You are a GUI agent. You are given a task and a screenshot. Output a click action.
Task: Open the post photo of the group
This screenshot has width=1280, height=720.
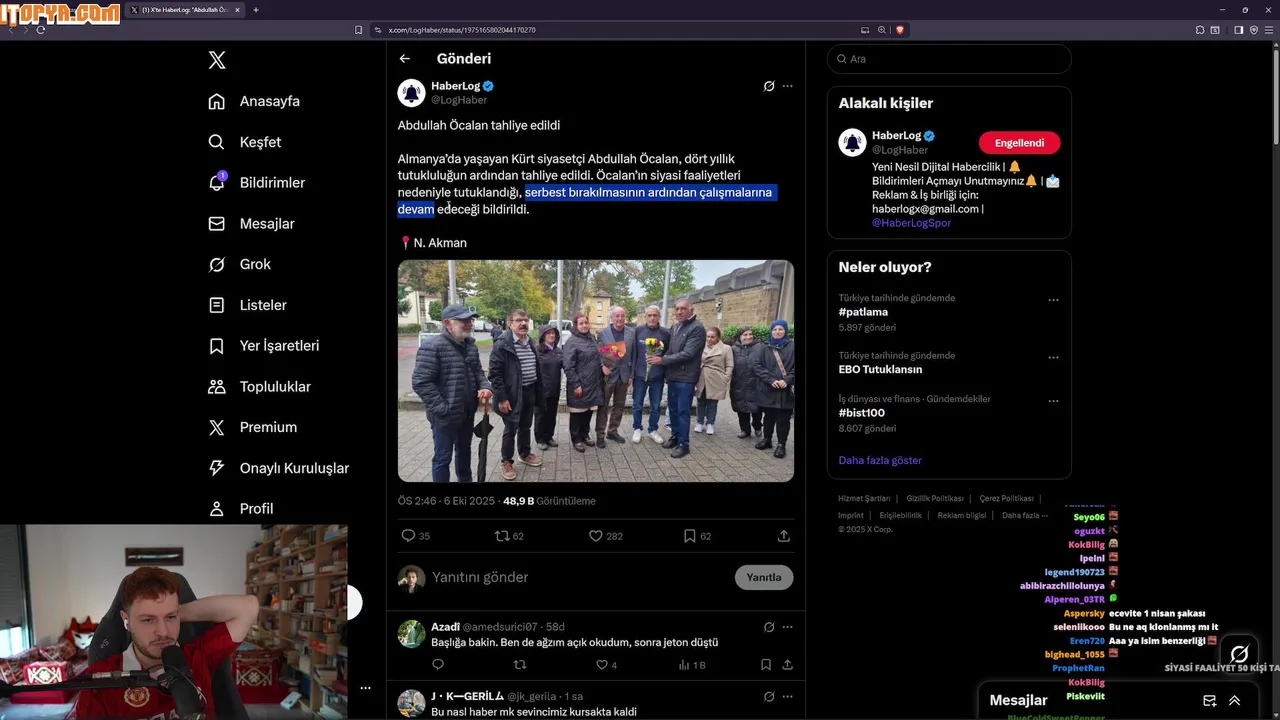pyautogui.click(x=596, y=371)
